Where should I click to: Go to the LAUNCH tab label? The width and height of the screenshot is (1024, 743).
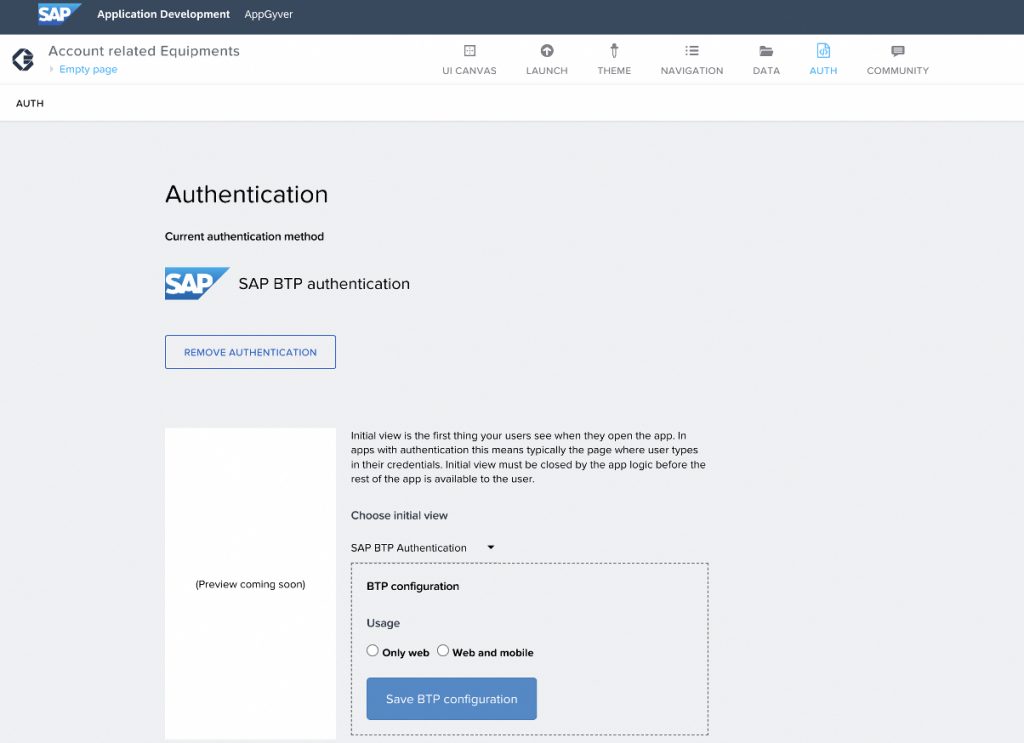pyautogui.click(x=547, y=71)
